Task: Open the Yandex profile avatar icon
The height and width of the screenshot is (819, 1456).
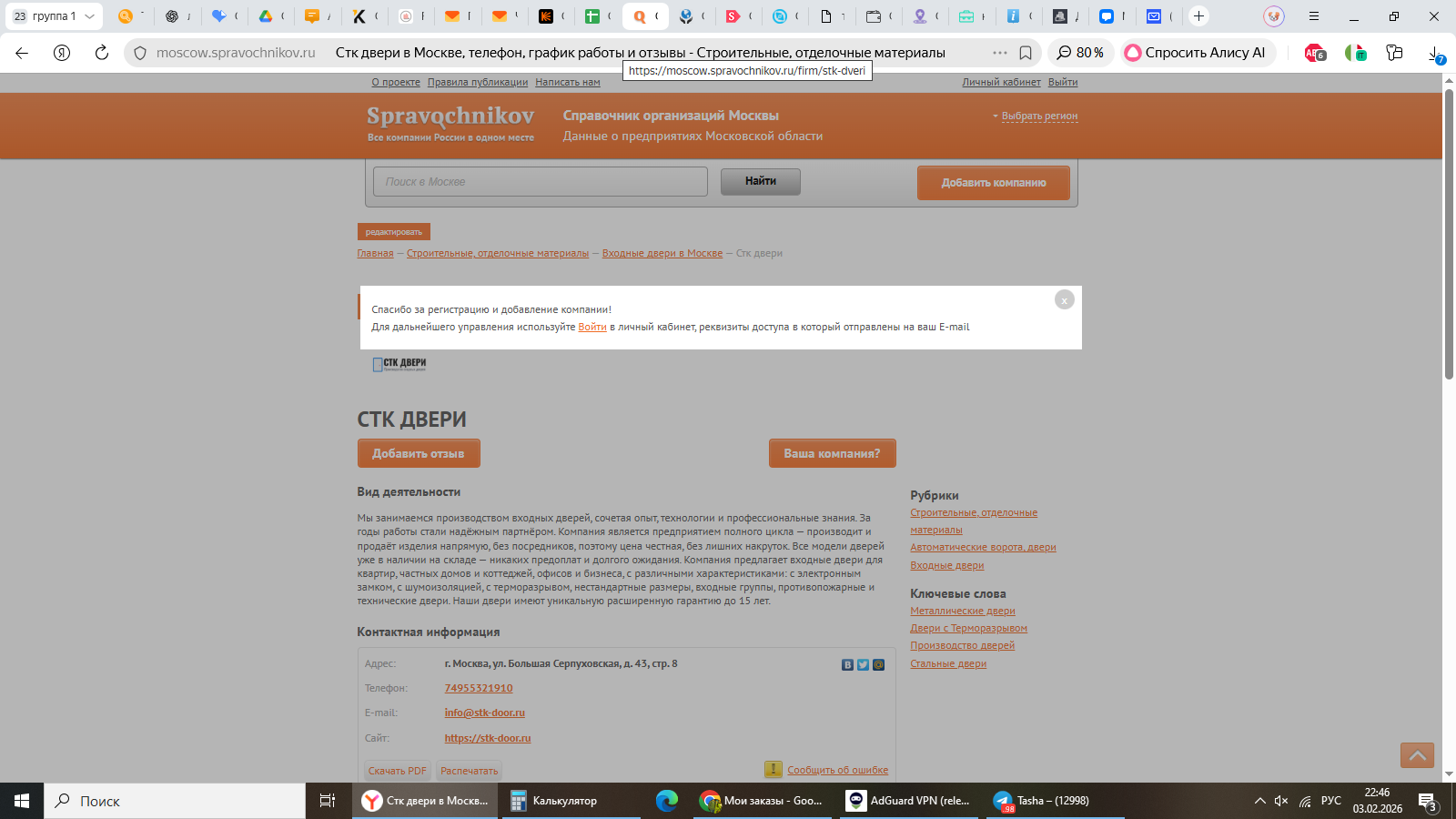Action: [x=1274, y=16]
